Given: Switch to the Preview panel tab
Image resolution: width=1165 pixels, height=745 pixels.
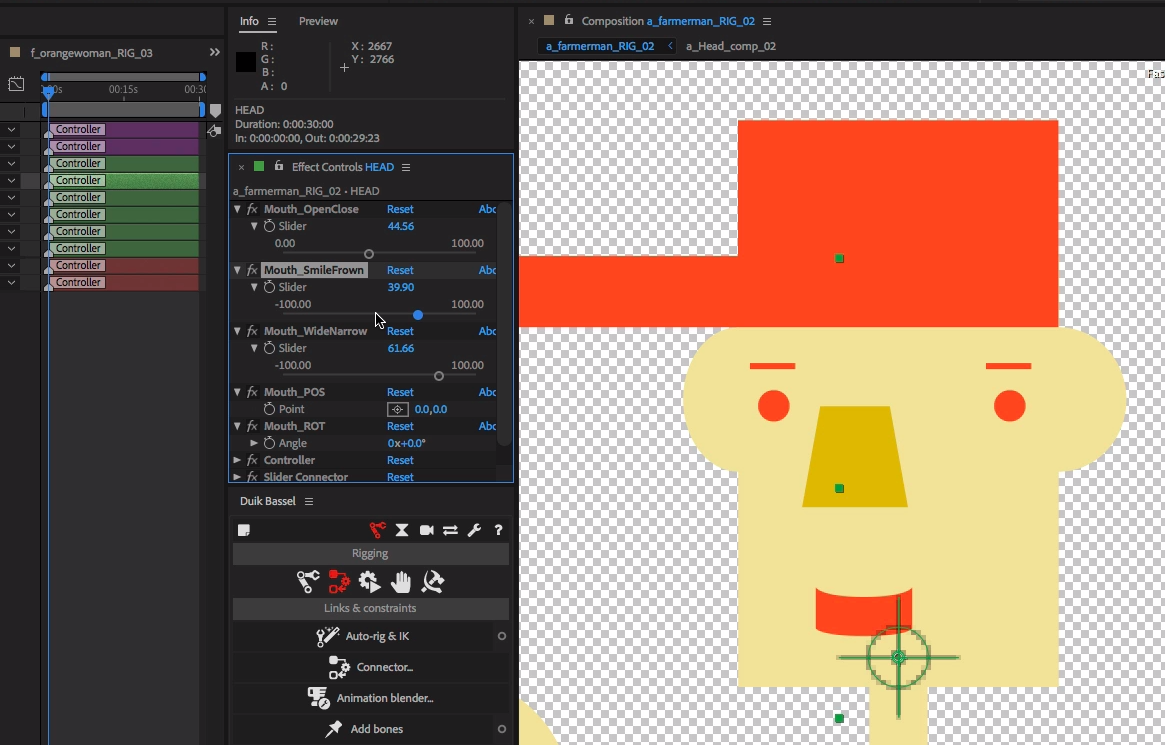Looking at the screenshot, I should point(318,22).
